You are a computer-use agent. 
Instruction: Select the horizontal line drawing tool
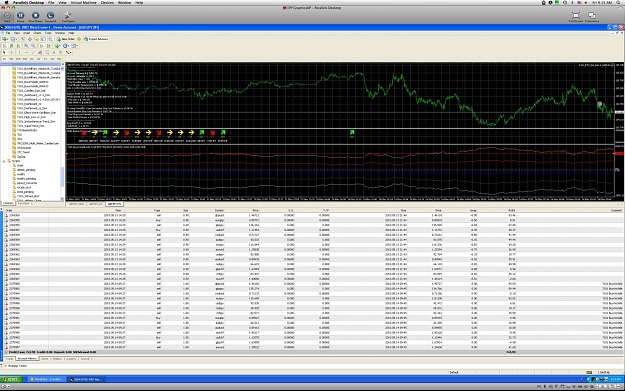coord(27,53)
